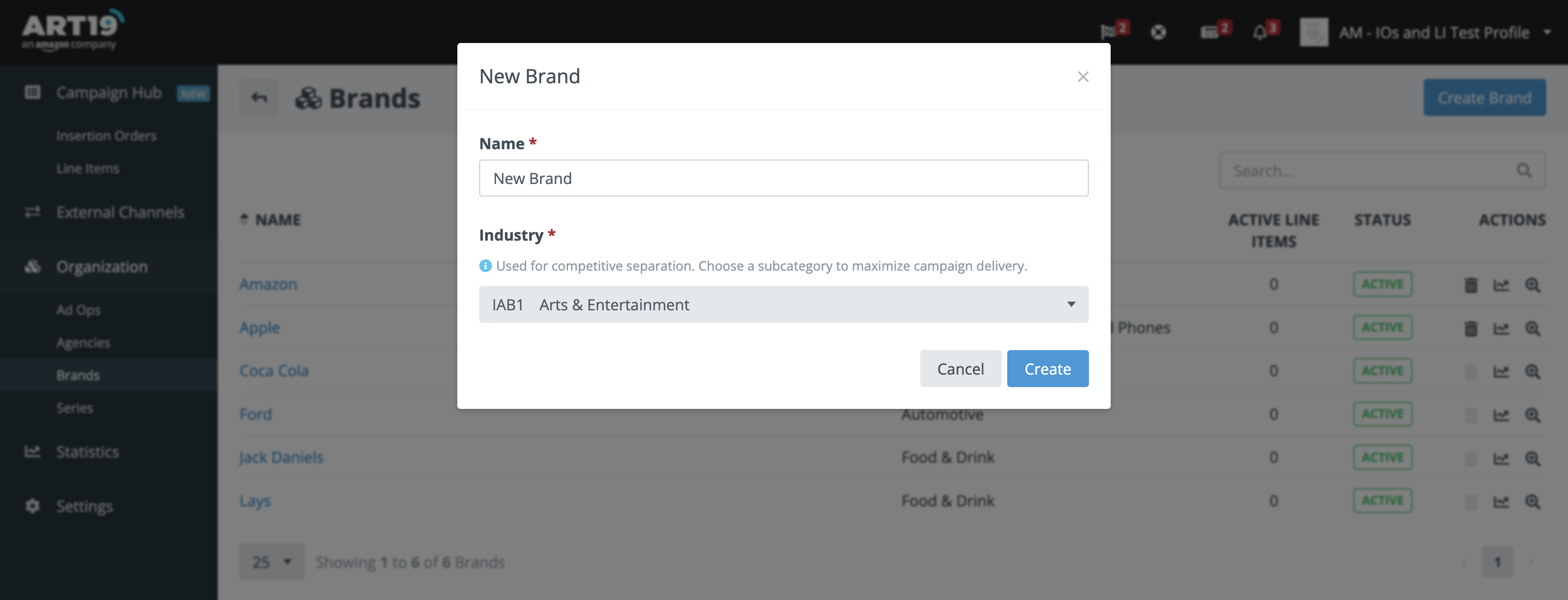Click magnifier view icon for Ford row
Image resolution: width=1568 pixels, height=600 pixels.
(x=1532, y=415)
